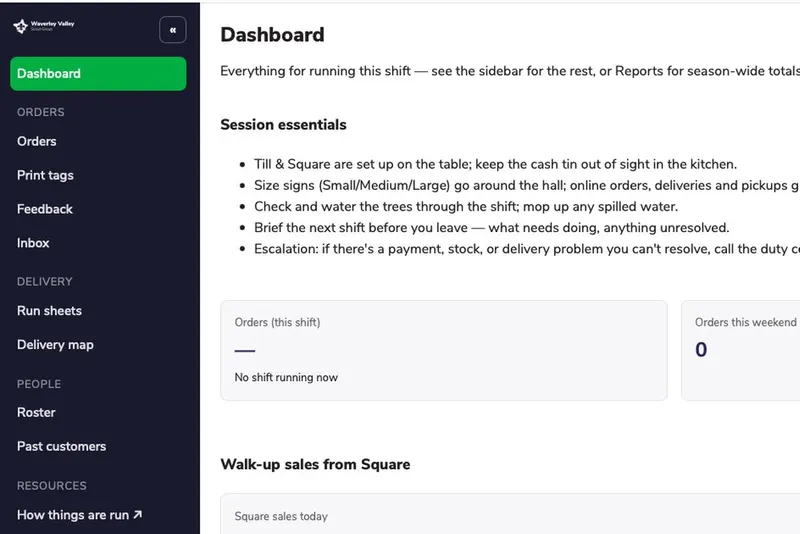Click the Escalation bullet line

527,249
